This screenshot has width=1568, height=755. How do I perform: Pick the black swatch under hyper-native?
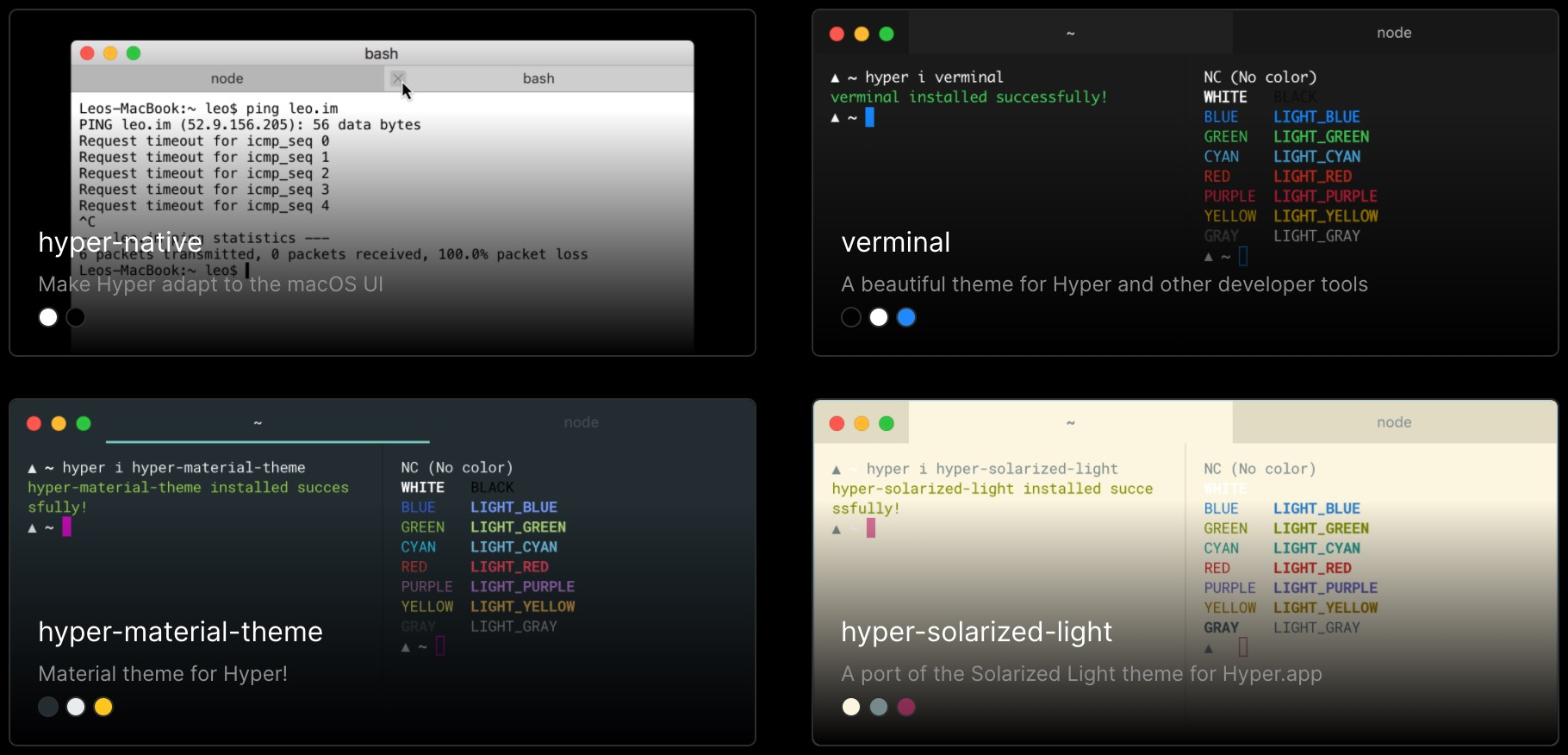click(x=76, y=317)
